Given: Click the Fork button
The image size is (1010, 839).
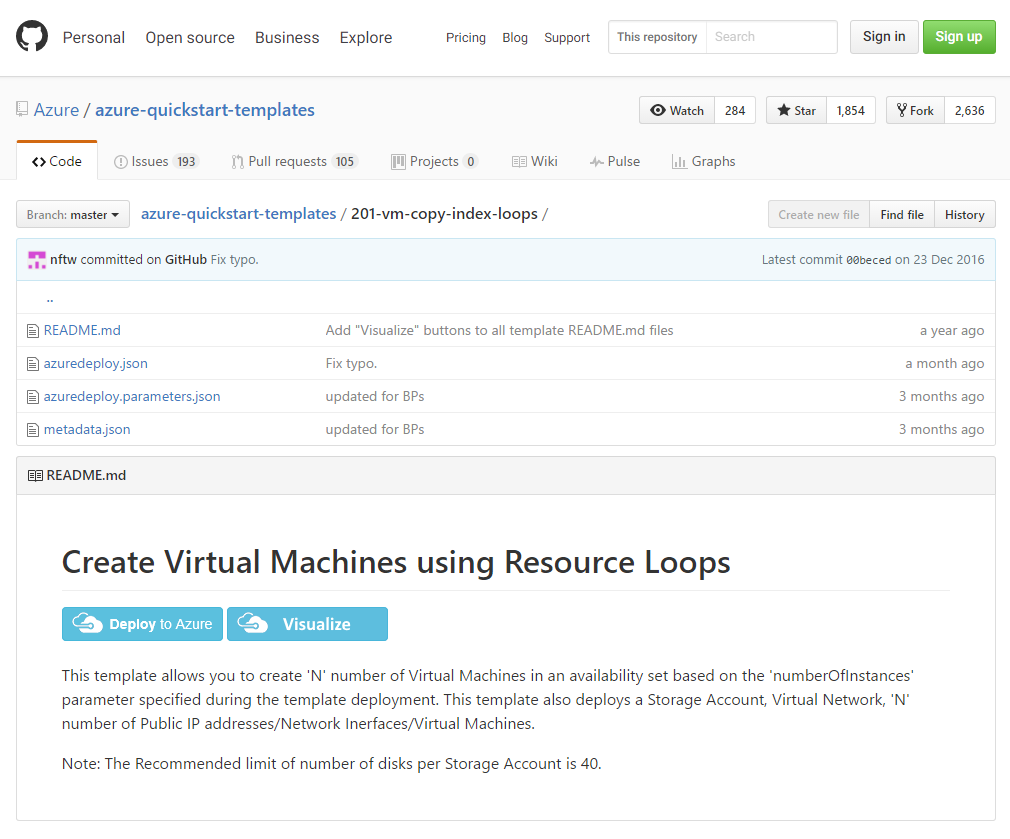Looking at the screenshot, I should [915, 110].
